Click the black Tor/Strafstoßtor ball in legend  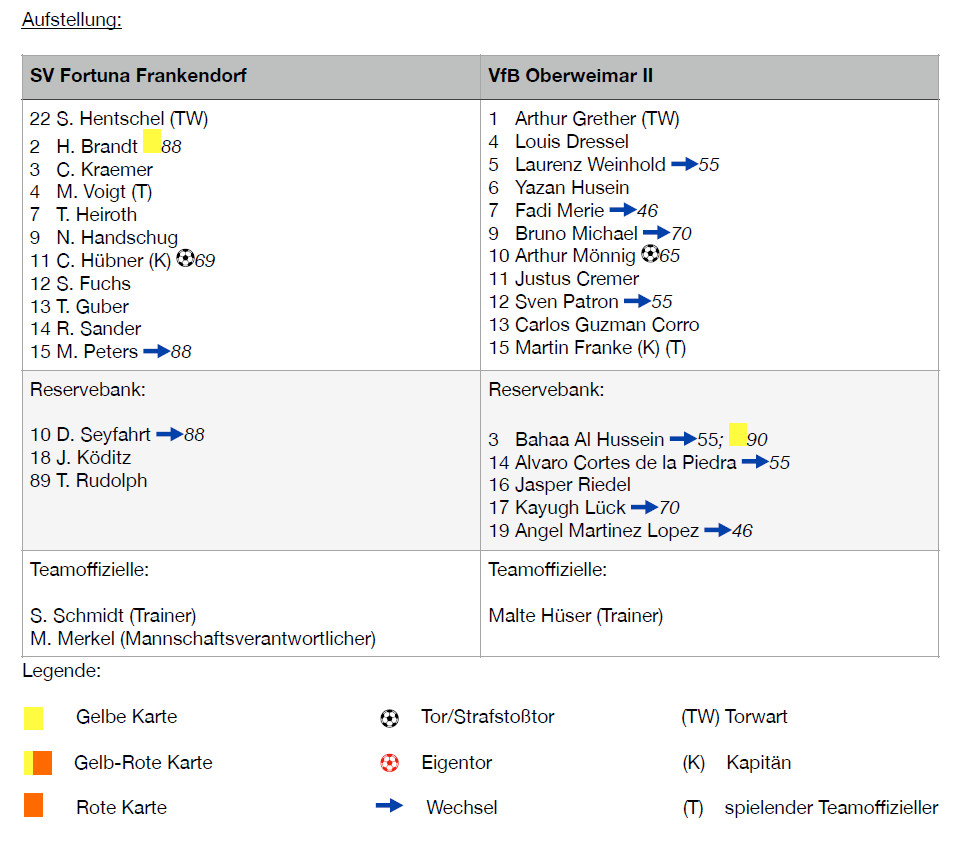pos(389,718)
